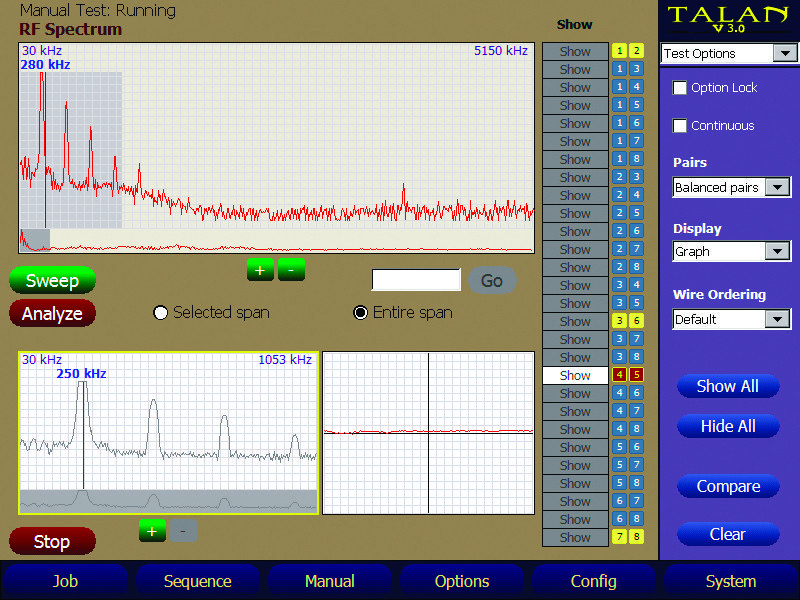Expand the Balanced pairs dropdown

[x=731, y=188]
